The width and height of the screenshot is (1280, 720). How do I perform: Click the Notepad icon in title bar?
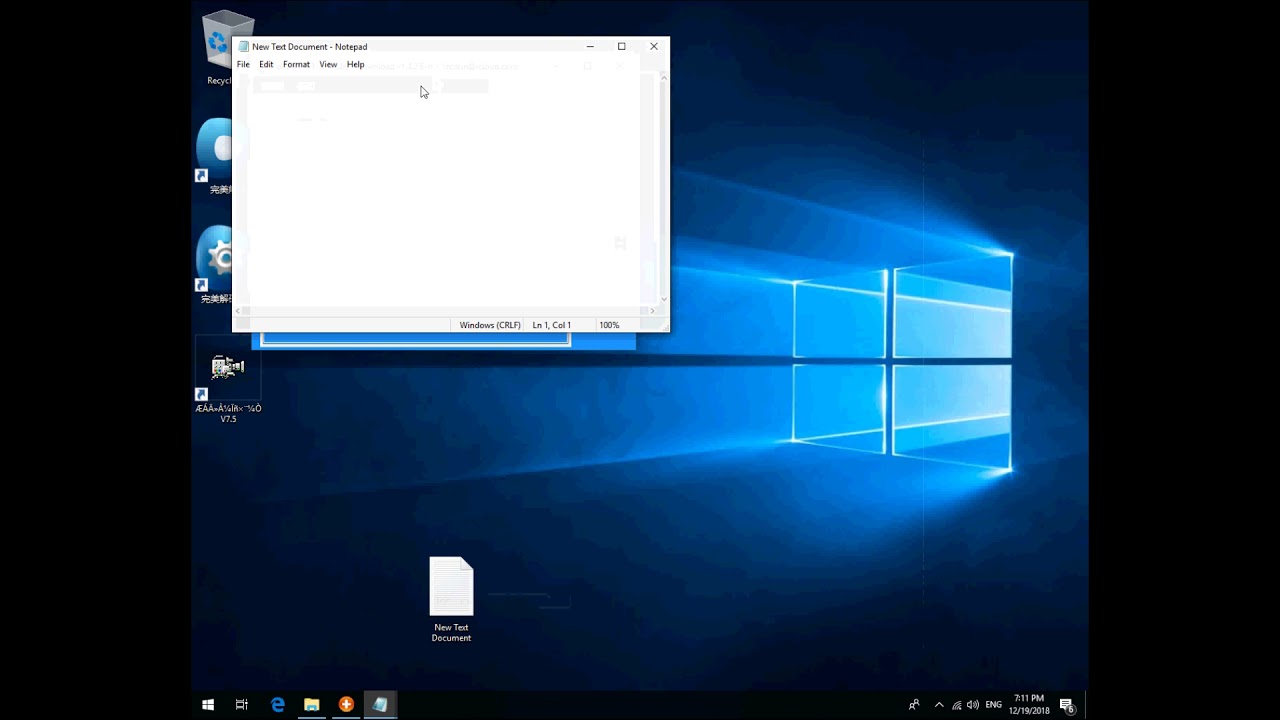[243, 46]
